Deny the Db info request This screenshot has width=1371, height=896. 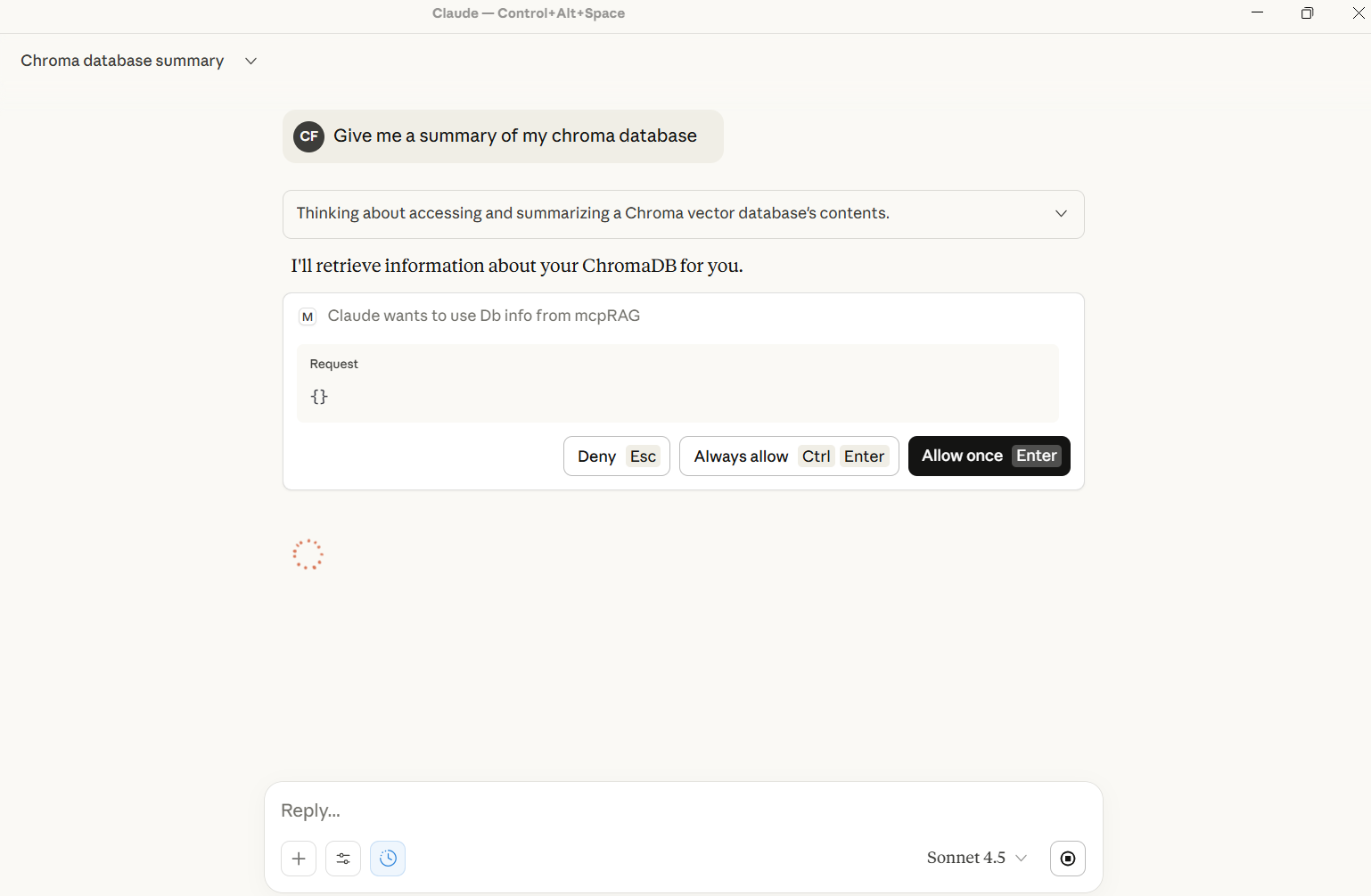[616, 456]
